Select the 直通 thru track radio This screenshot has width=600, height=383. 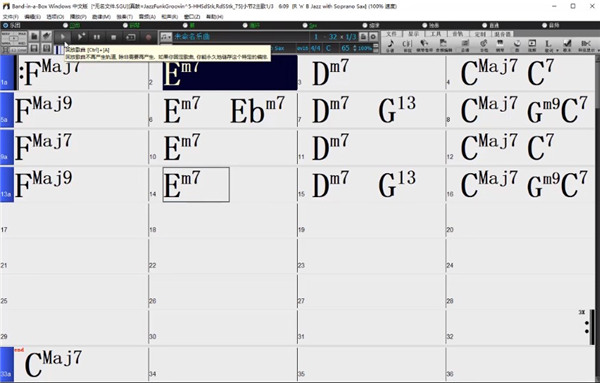coord(484,25)
